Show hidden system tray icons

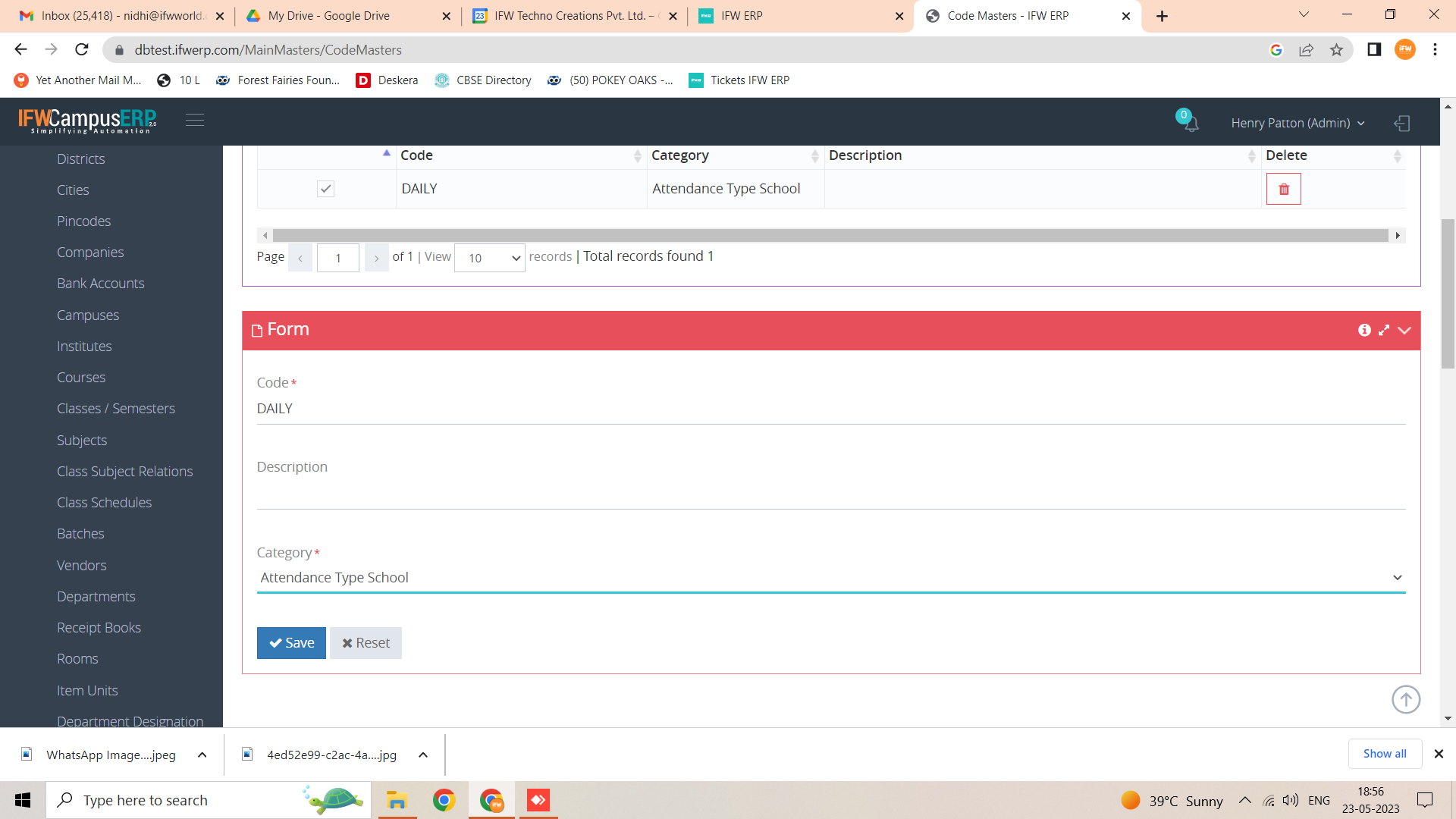1245,800
